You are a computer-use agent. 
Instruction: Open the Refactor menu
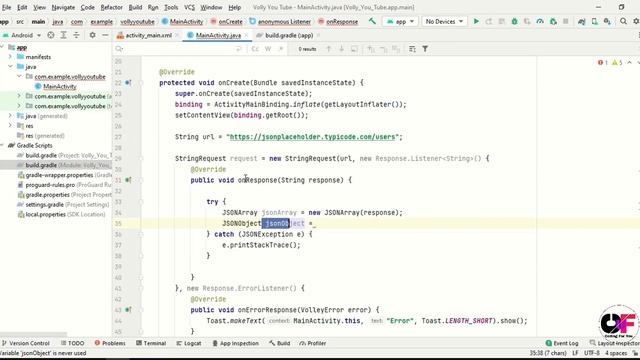tap(111, 7)
